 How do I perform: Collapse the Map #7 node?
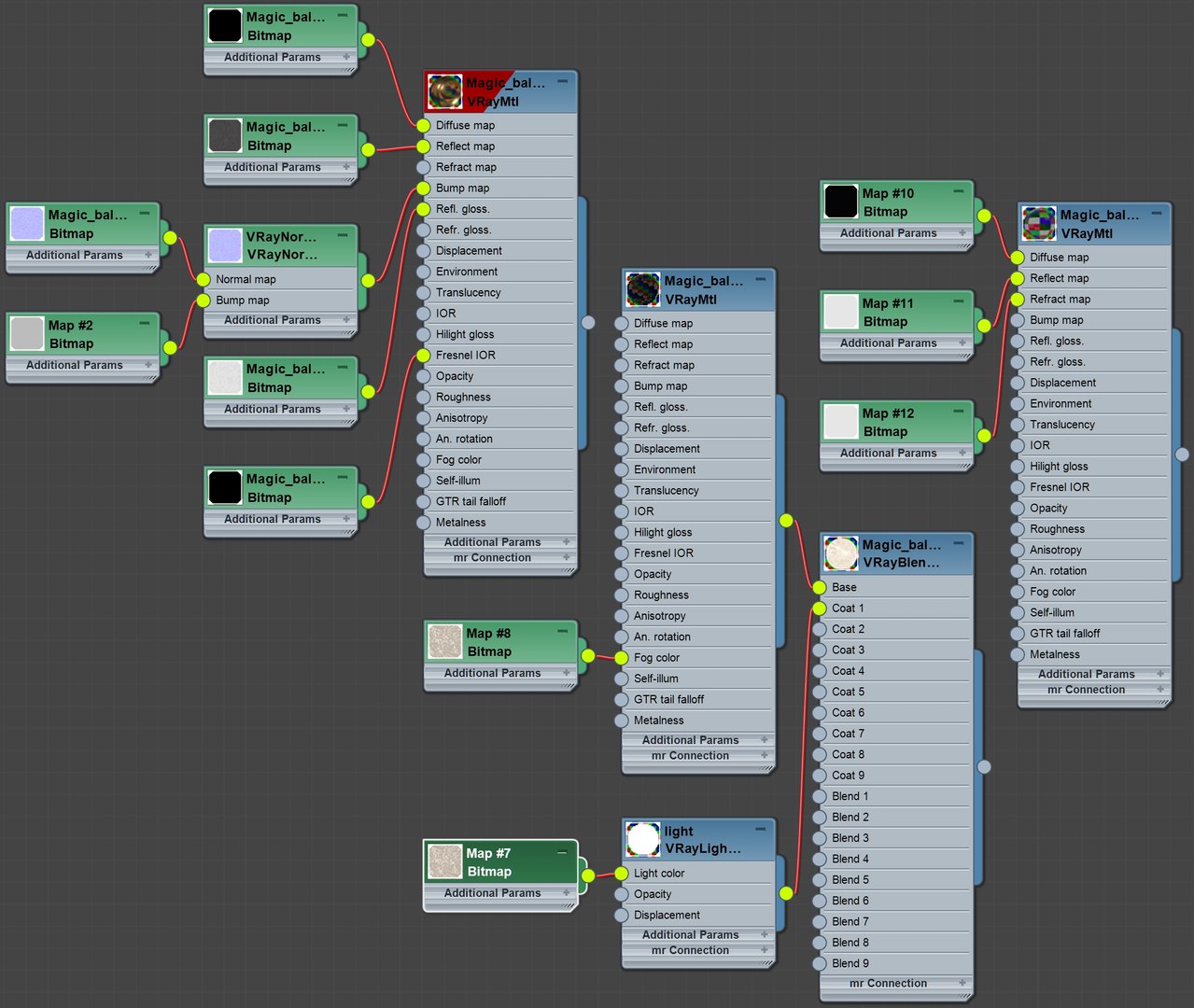[563, 852]
